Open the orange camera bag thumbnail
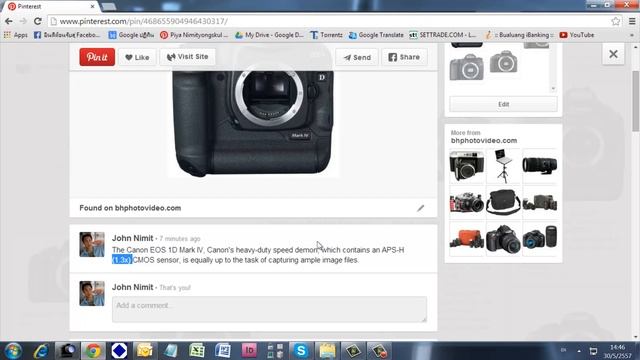640x360 pixels. tap(467, 239)
